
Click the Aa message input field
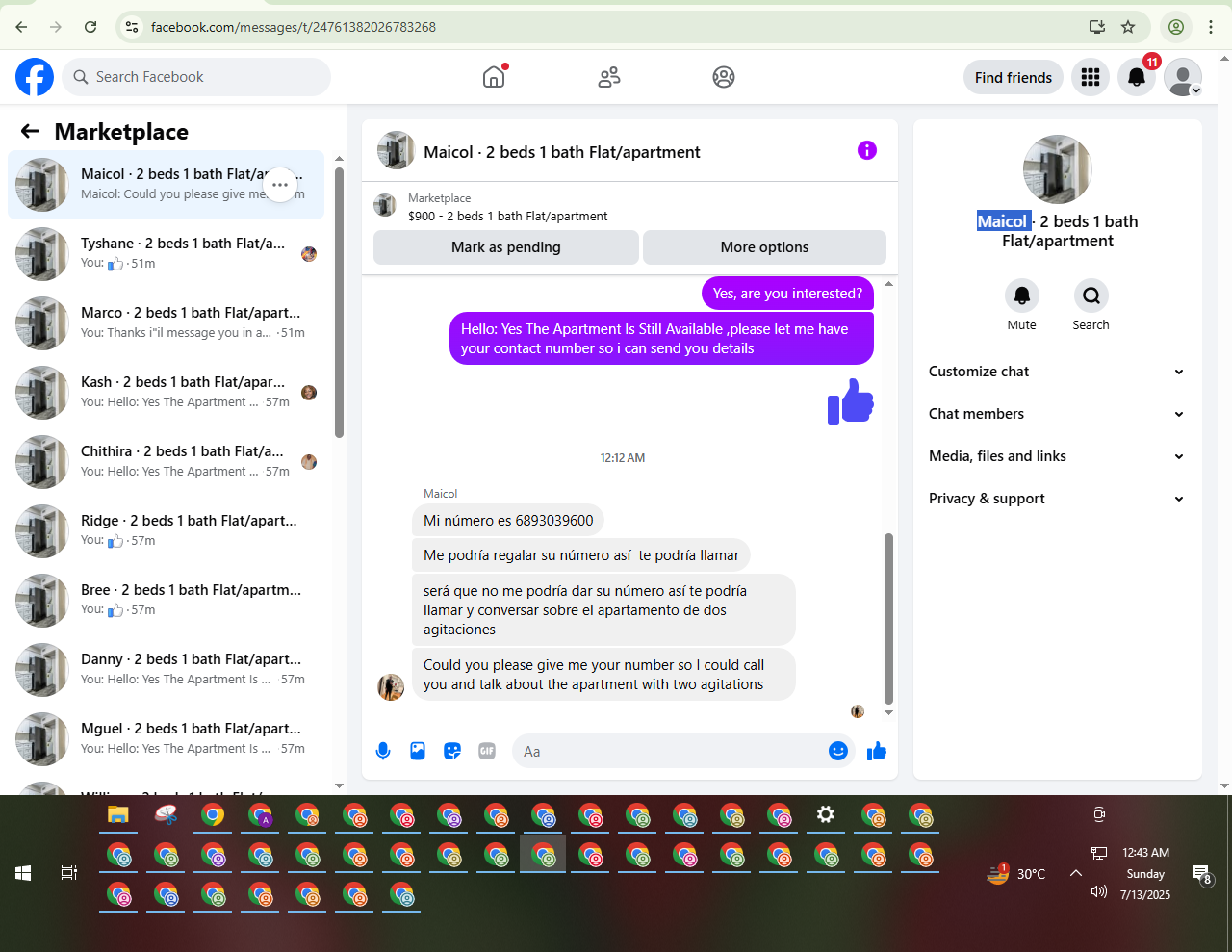click(x=670, y=751)
